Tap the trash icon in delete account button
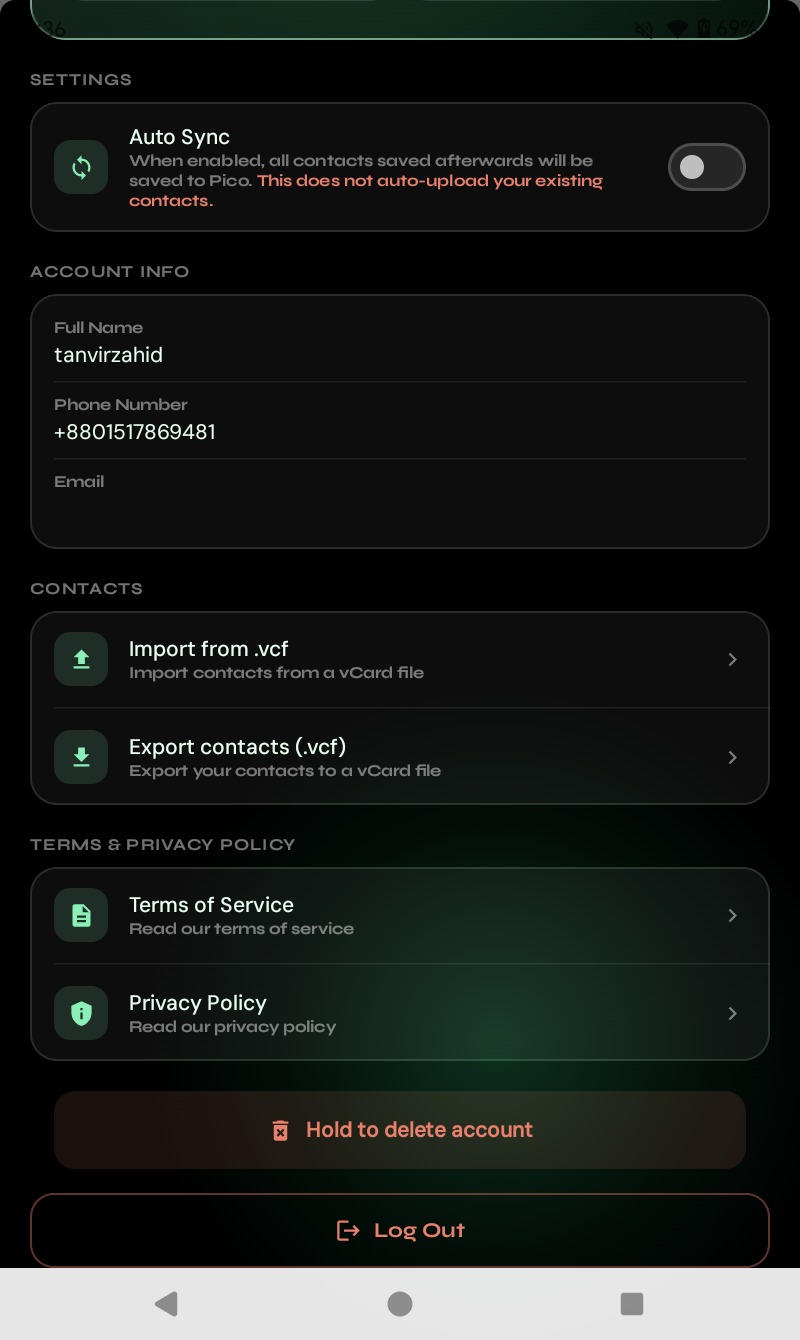The image size is (800, 1340). (281, 1130)
